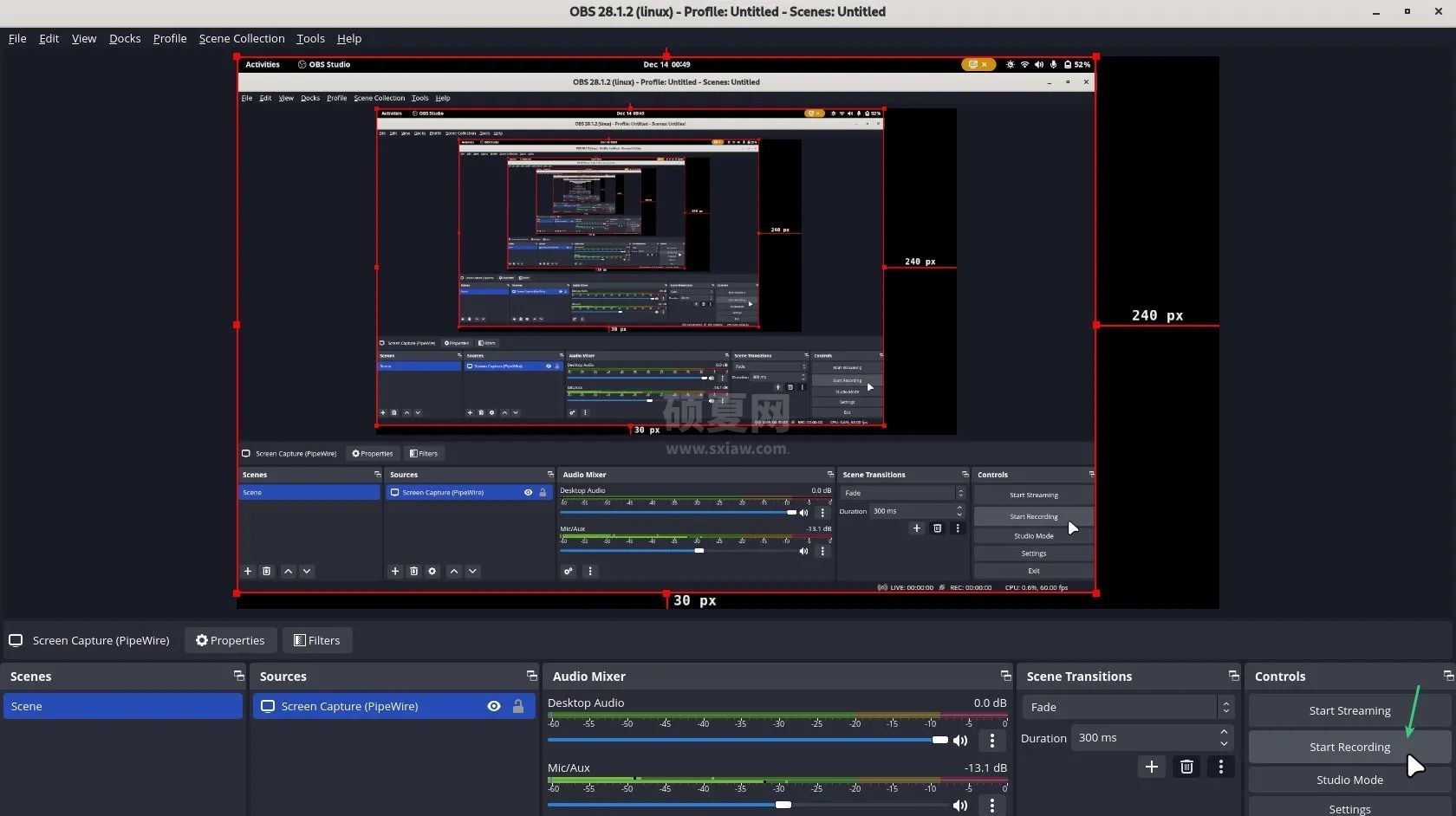Open transition properties three-dot menu
This screenshot has height=816, width=1456.
[1221, 767]
